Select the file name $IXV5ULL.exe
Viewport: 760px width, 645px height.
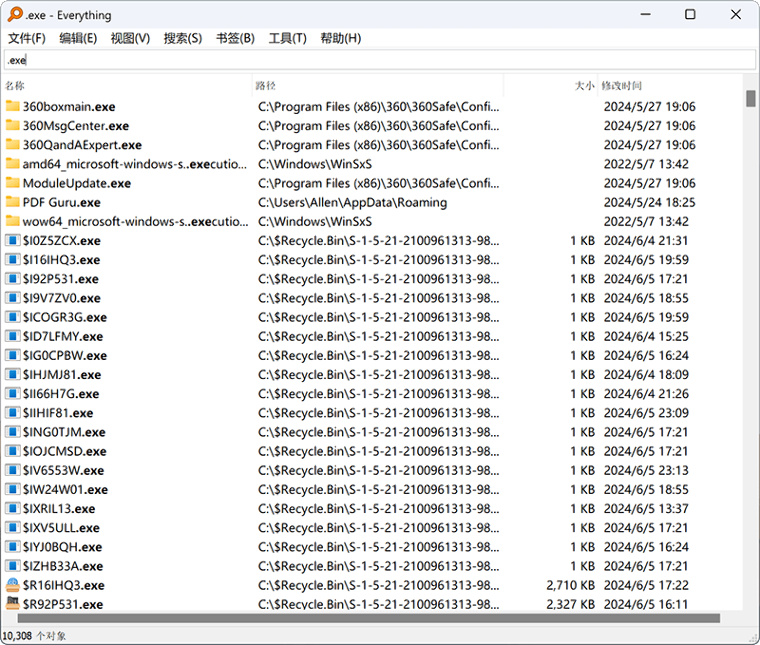pyautogui.click(x=61, y=527)
